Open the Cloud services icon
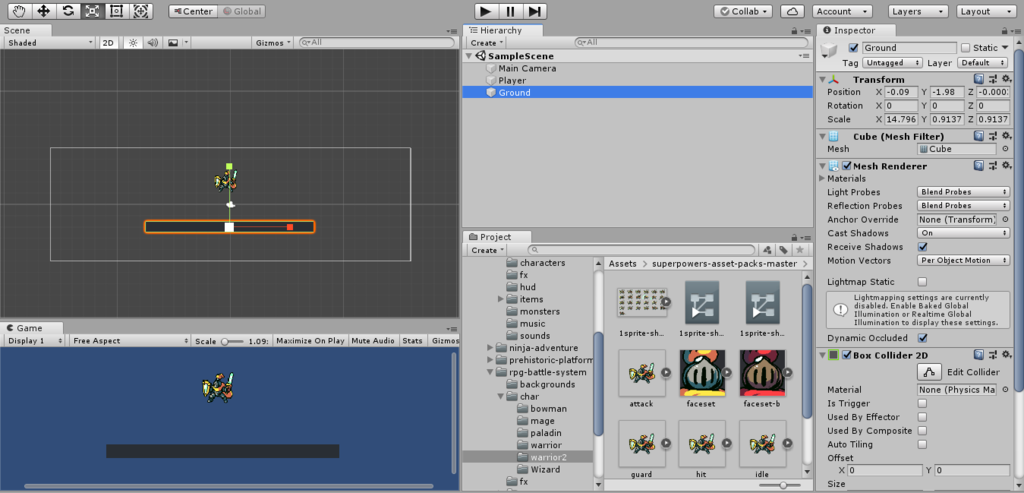This screenshot has width=1024, height=493. click(x=792, y=11)
